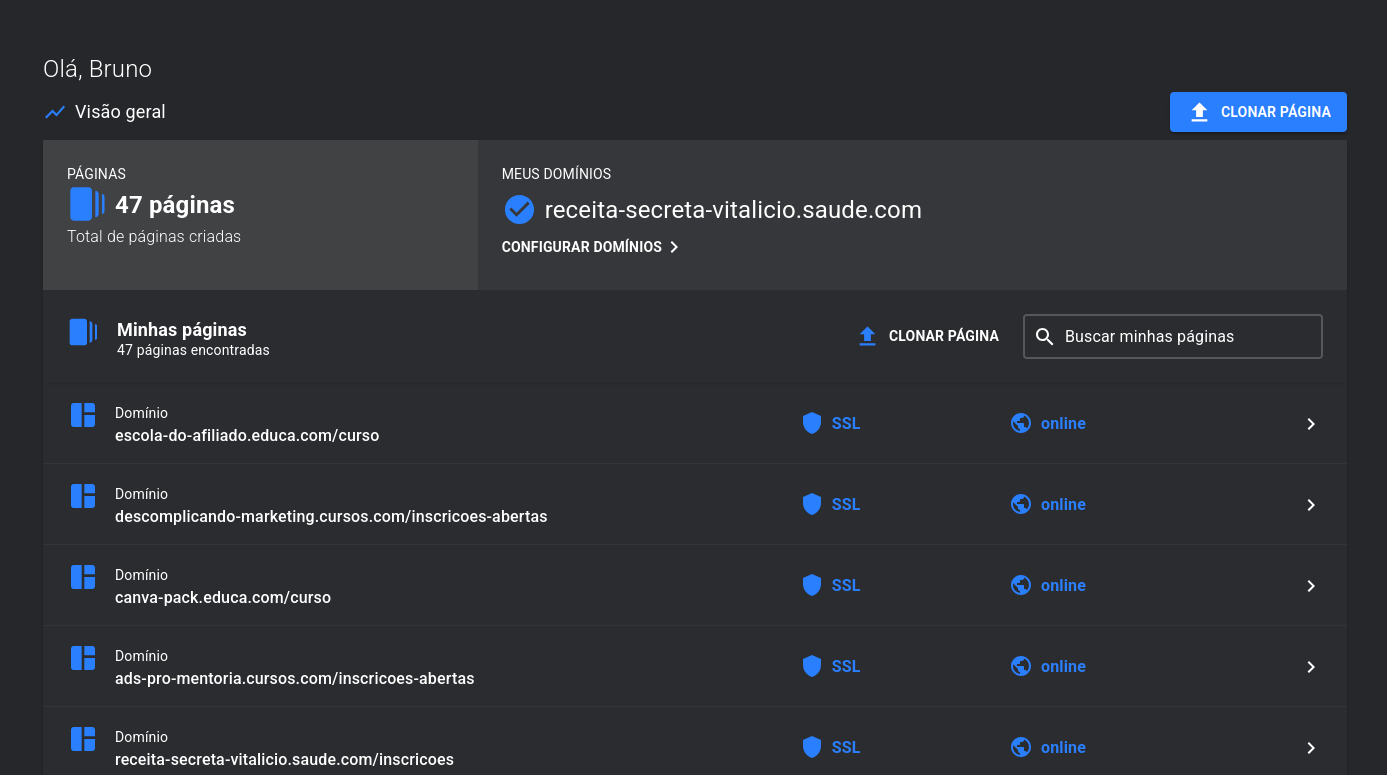Click the layout icon for escola-do-afiliado.educa.com/curso
The width and height of the screenshot is (1387, 775).
[83, 415]
